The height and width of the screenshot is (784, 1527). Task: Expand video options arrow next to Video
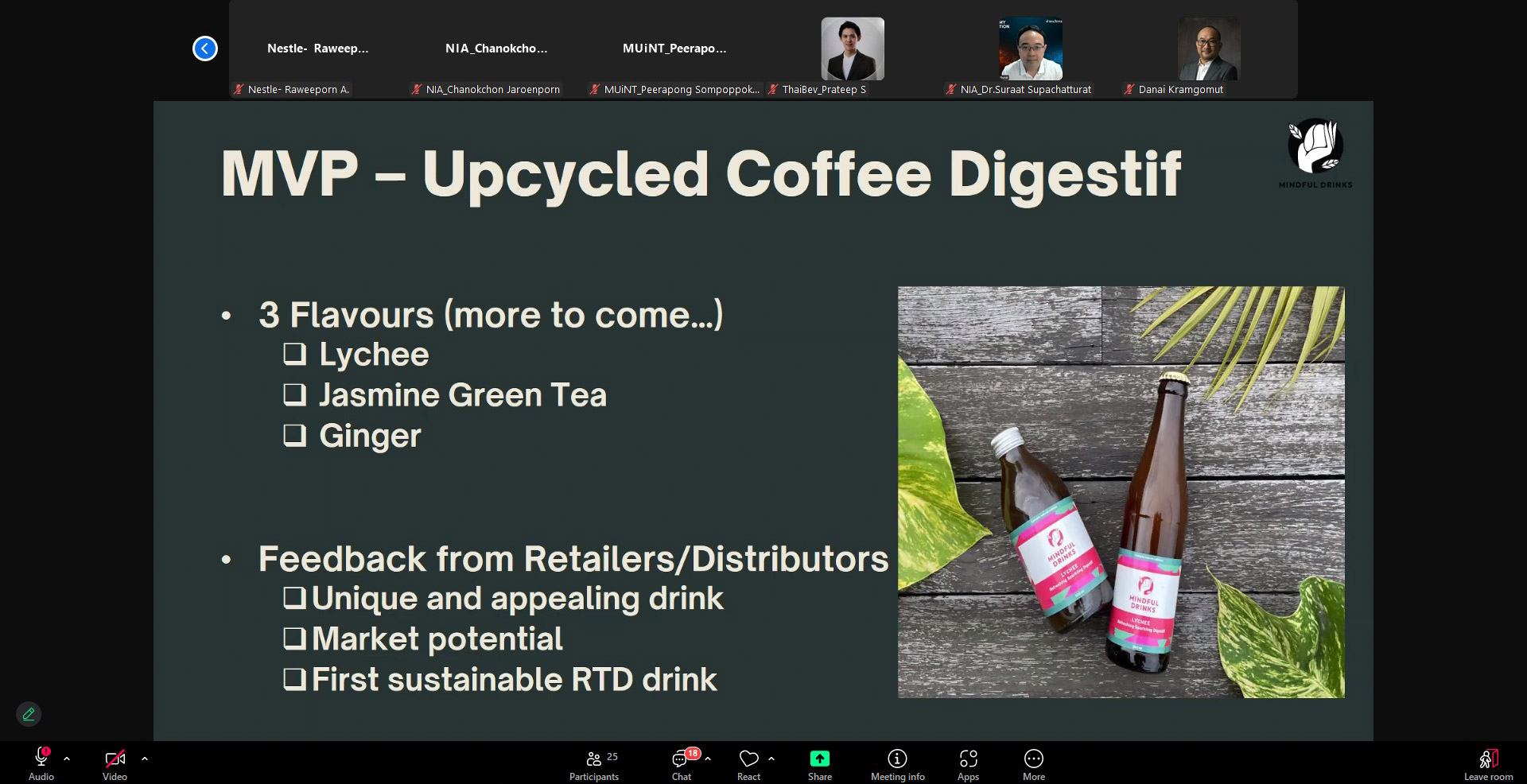click(145, 759)
